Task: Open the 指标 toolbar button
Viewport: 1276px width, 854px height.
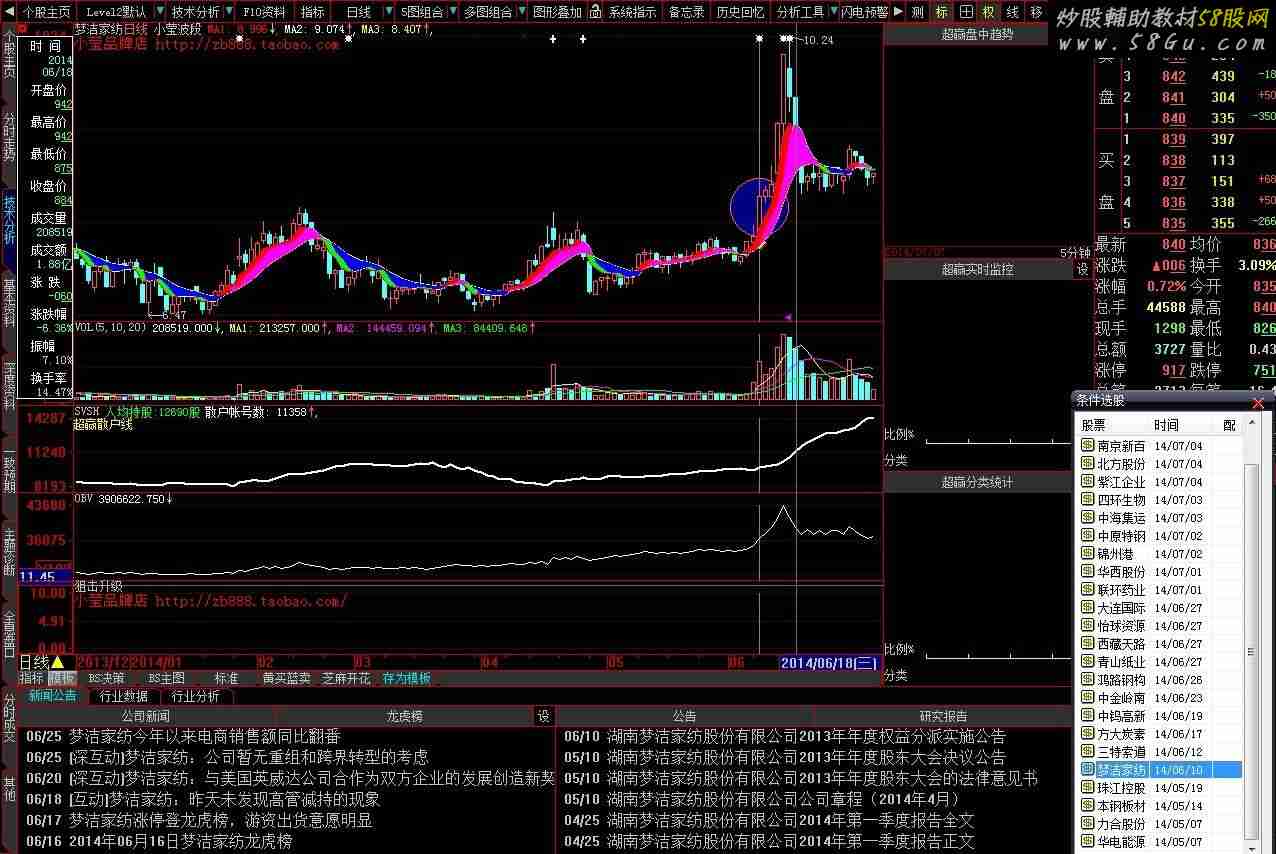Action: click(313, 12)
